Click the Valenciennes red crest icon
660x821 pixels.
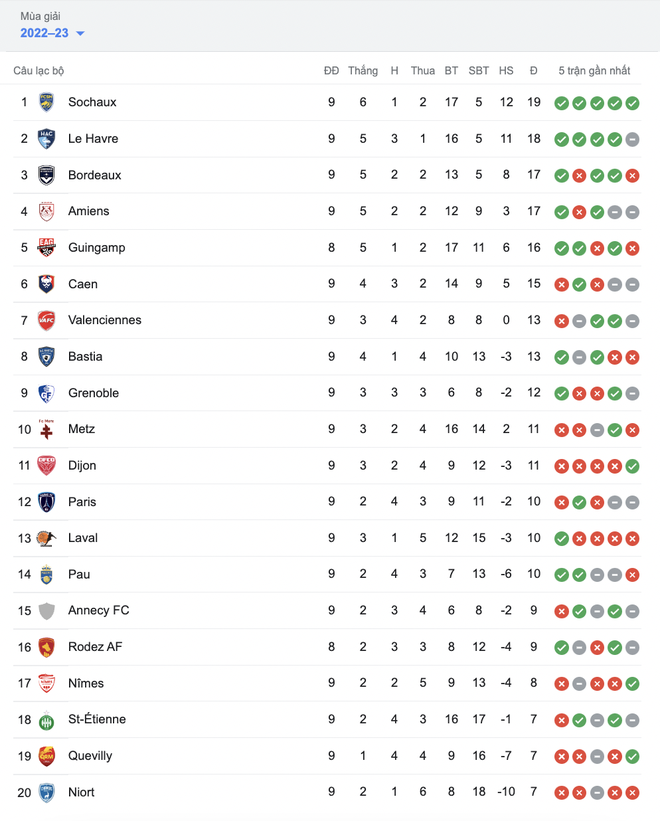[x=46, y=320]
